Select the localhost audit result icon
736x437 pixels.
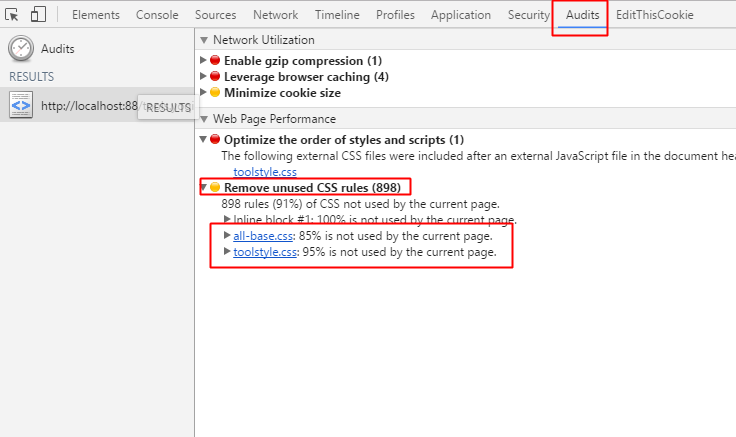21,104
